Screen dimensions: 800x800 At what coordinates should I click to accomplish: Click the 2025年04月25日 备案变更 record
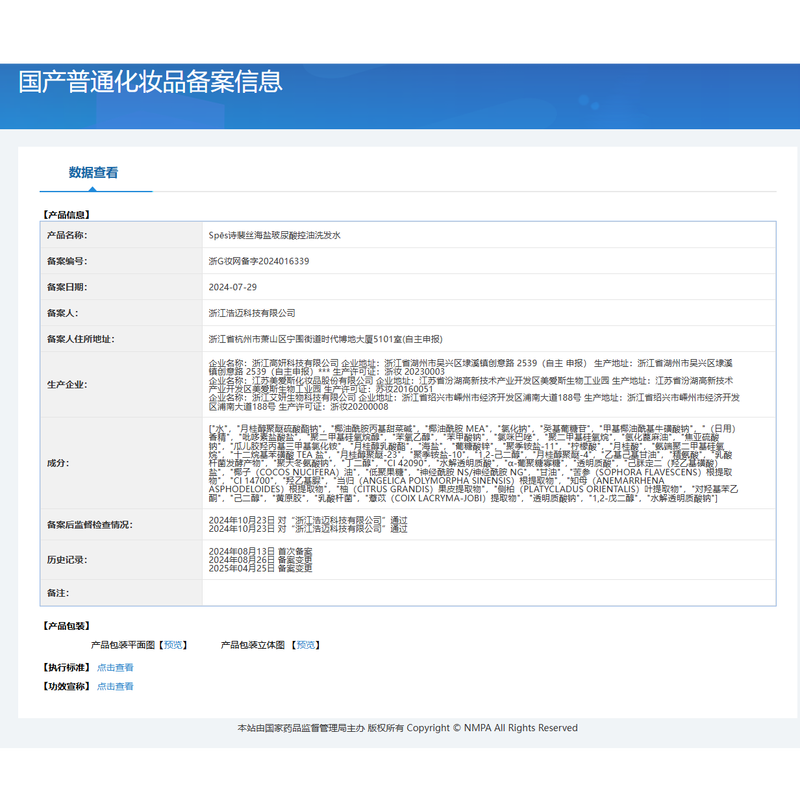260,568
